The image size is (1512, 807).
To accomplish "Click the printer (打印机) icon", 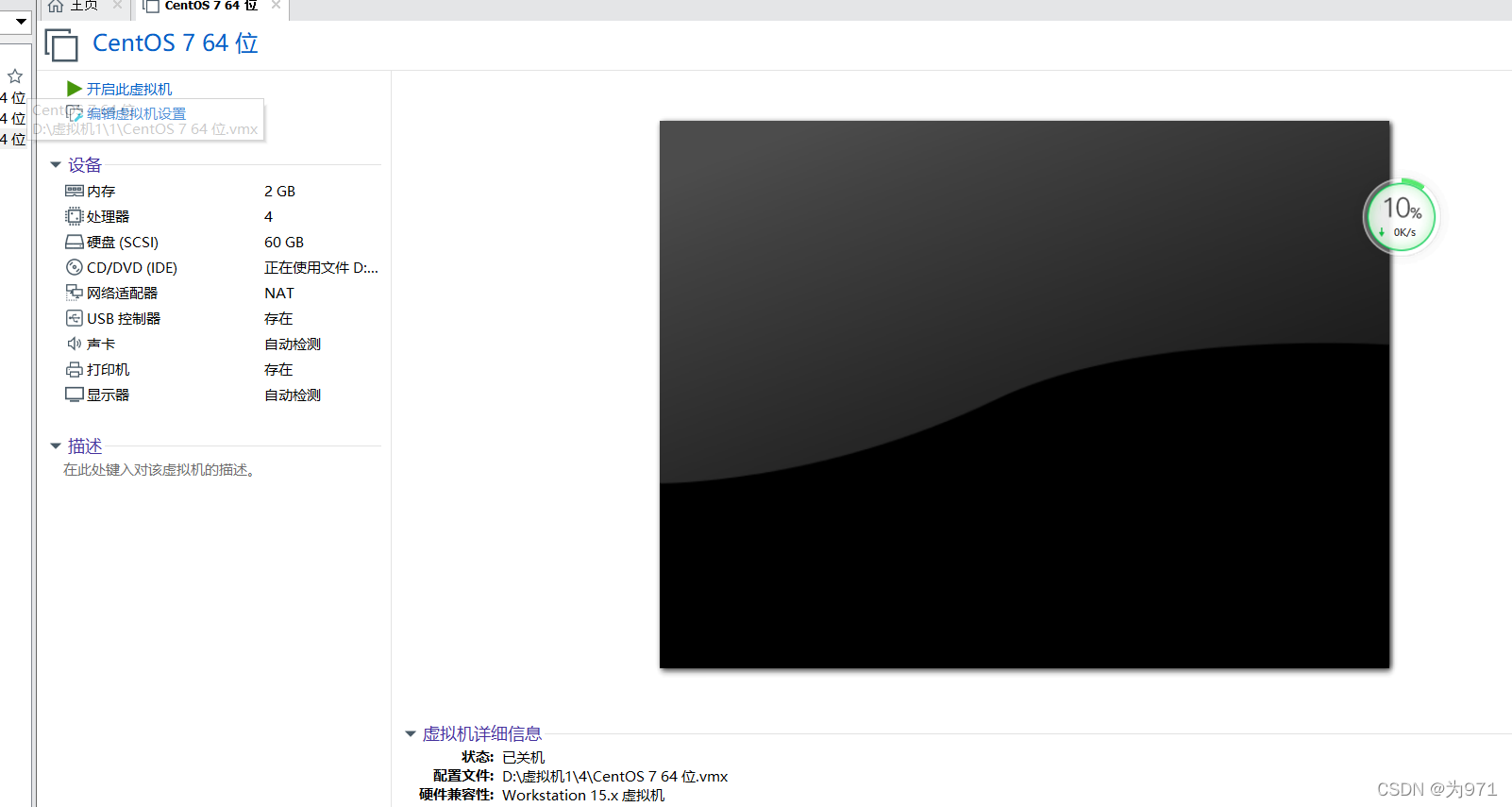I will 75,369.
